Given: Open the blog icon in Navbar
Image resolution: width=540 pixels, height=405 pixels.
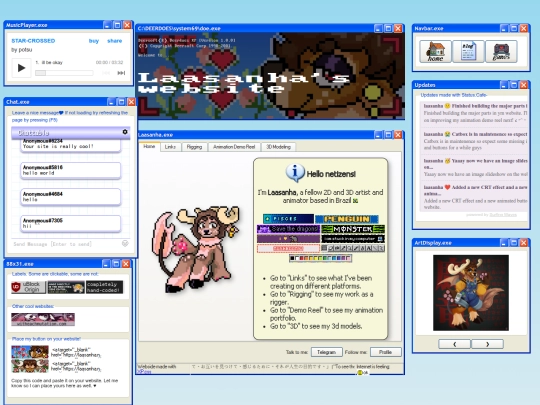Looking at the screenshot, I should 468,51.
